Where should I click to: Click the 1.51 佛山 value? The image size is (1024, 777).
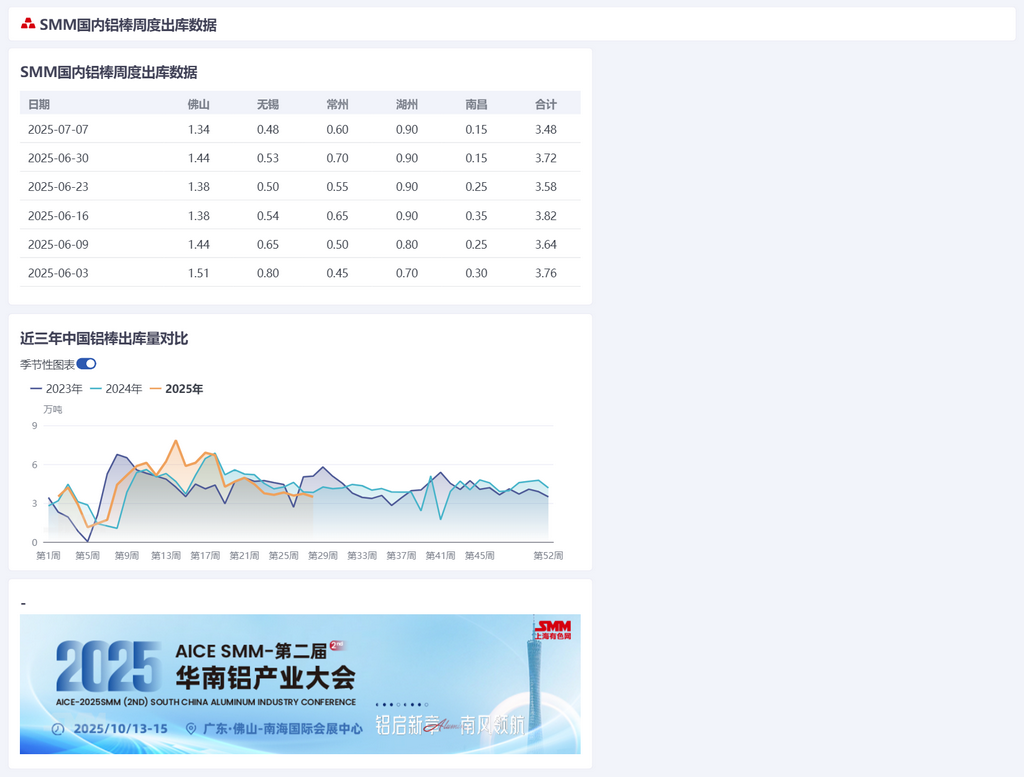(199, 273)
